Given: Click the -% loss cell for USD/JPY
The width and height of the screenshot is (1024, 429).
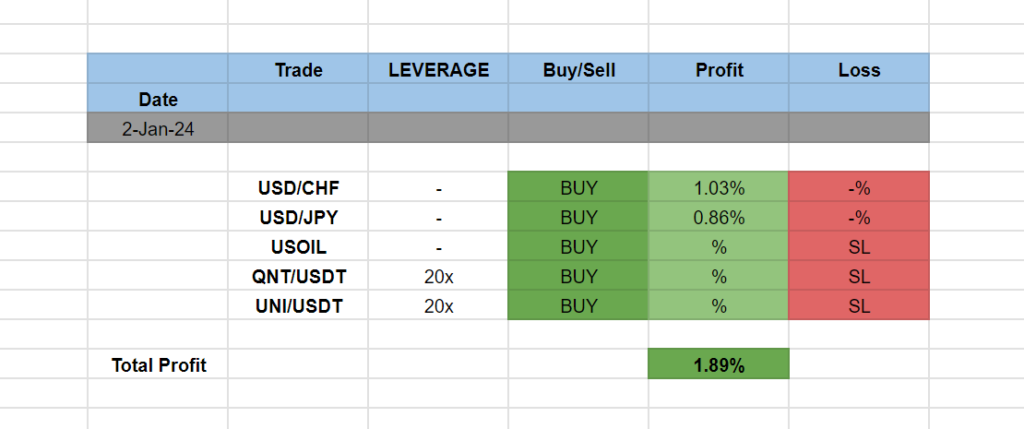Looking at the screenshot, I should [859, 217].
